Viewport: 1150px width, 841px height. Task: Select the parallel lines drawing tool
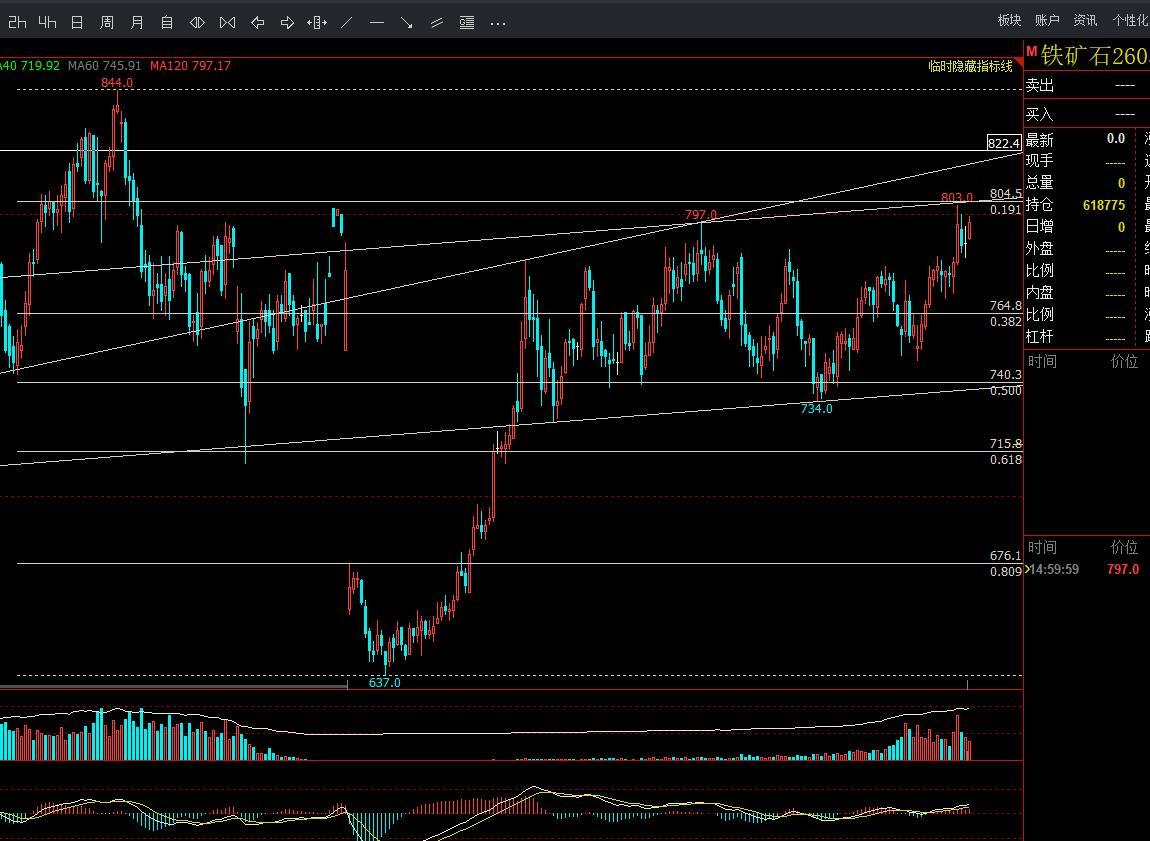437,23
